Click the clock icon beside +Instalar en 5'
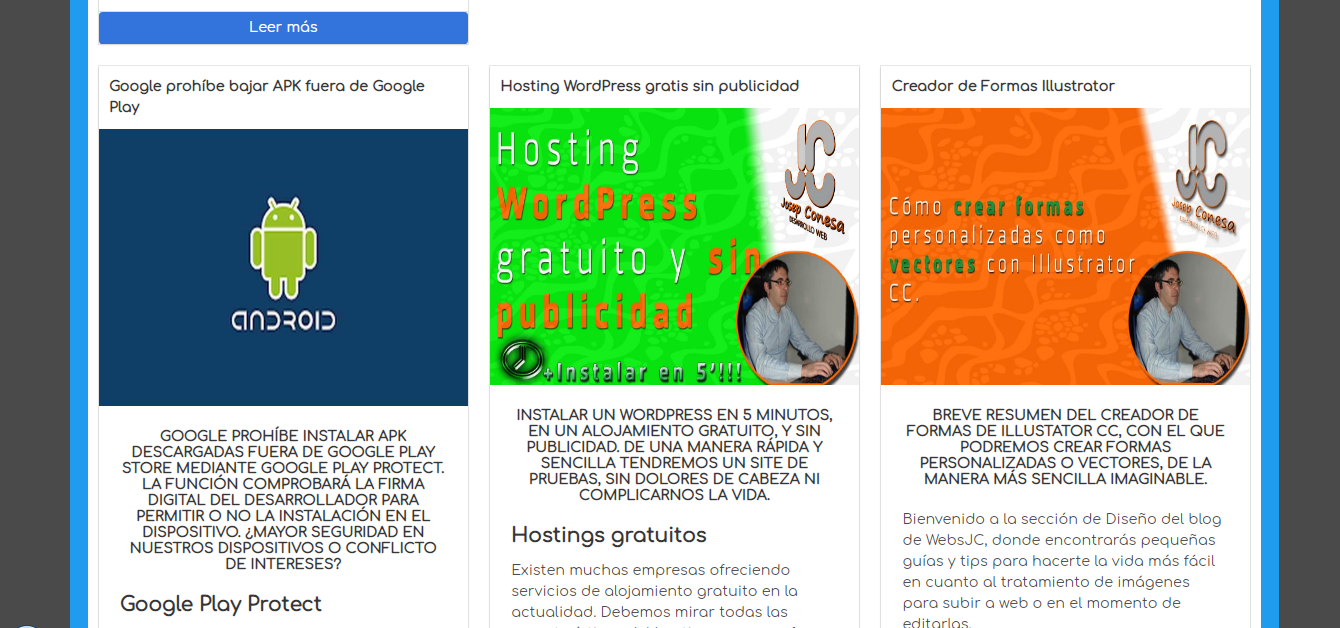The height and width of the screenshot is (628, 1340). tap(518, 358)
